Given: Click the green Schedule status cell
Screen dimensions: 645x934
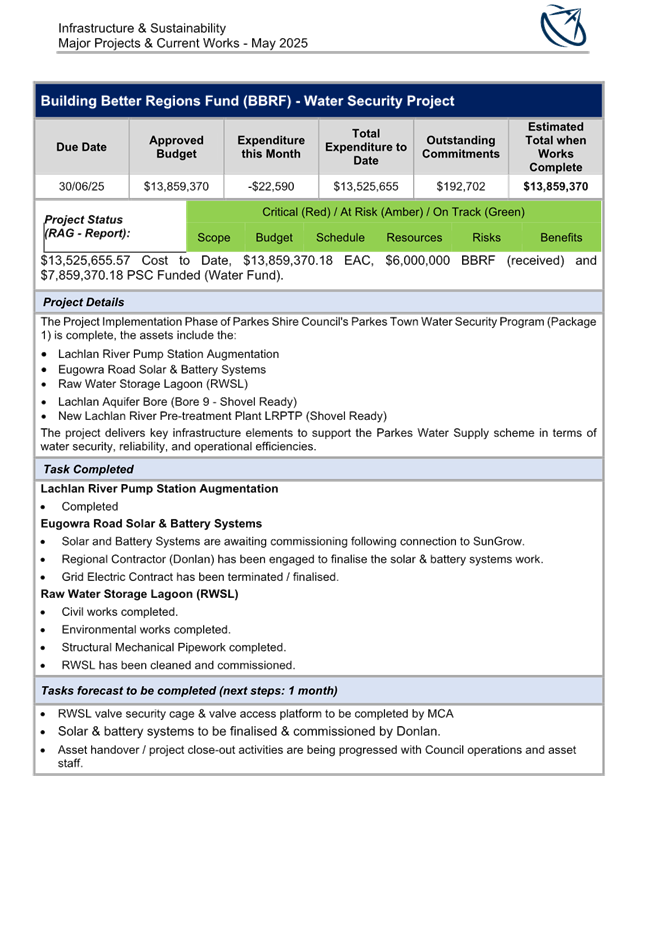Looking at the screenshot, I should [340, 238].
